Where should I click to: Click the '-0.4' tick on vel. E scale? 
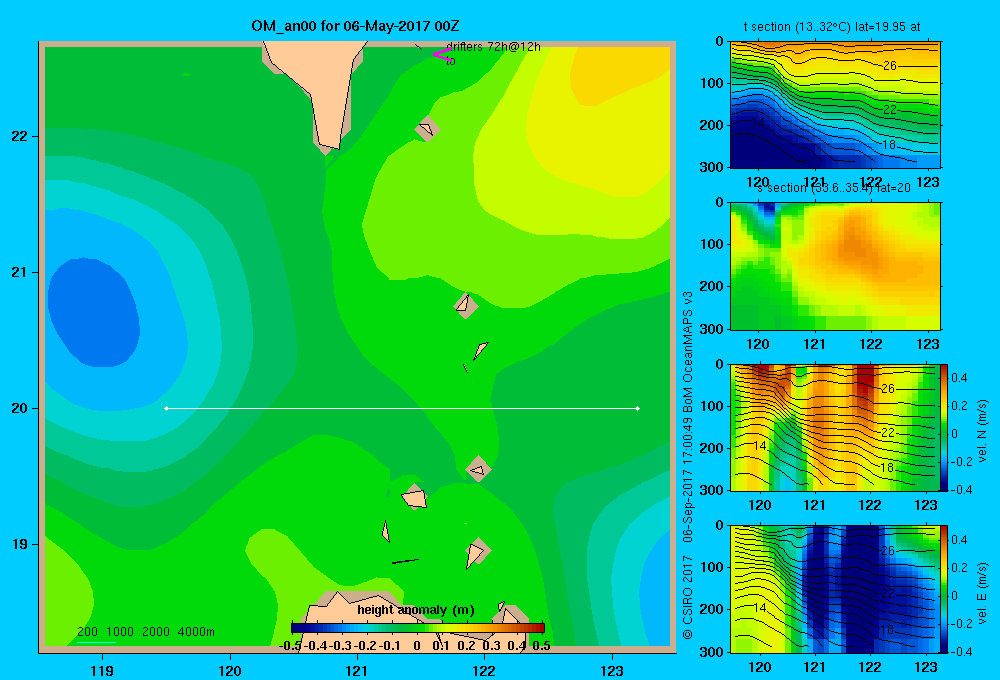960,651
